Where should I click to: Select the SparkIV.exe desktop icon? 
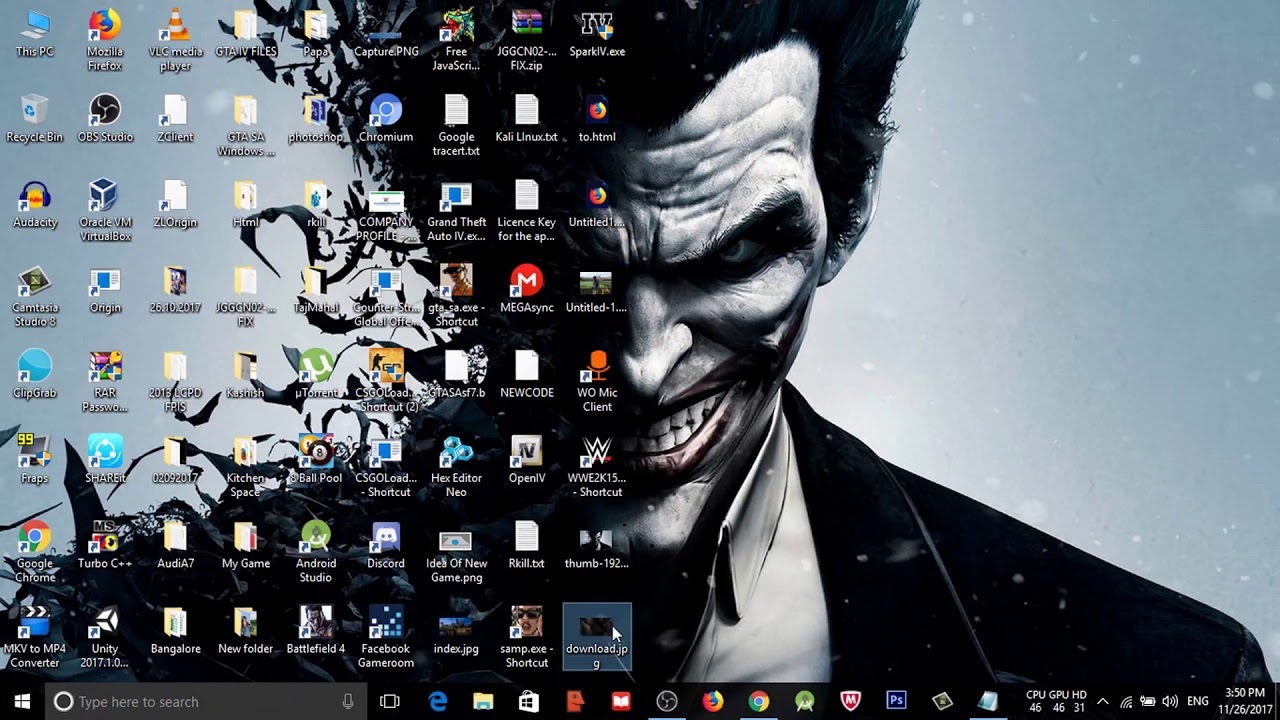(x=597, y=34)
